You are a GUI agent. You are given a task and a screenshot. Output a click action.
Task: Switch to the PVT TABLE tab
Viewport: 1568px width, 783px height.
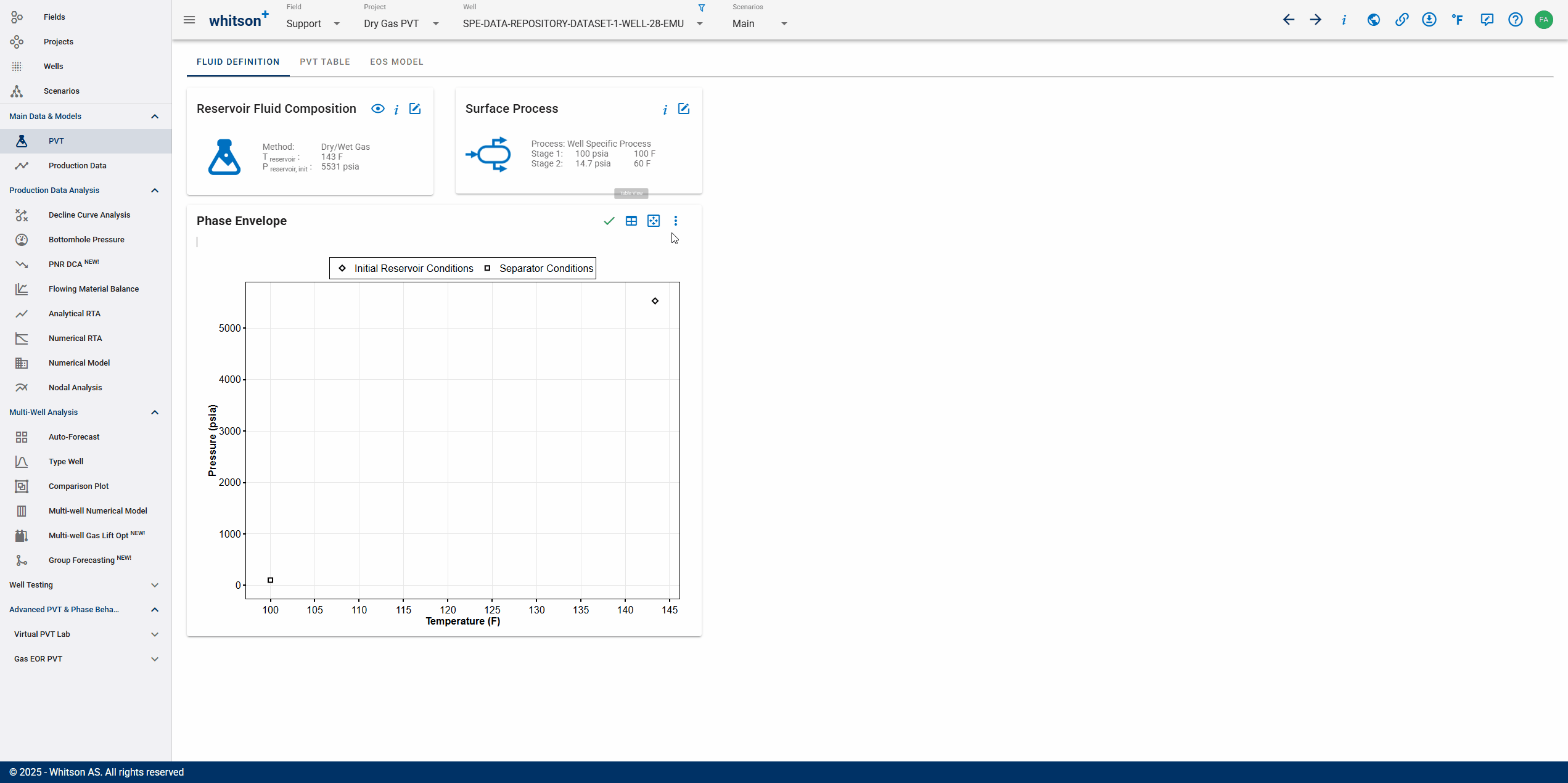point(325,62)
